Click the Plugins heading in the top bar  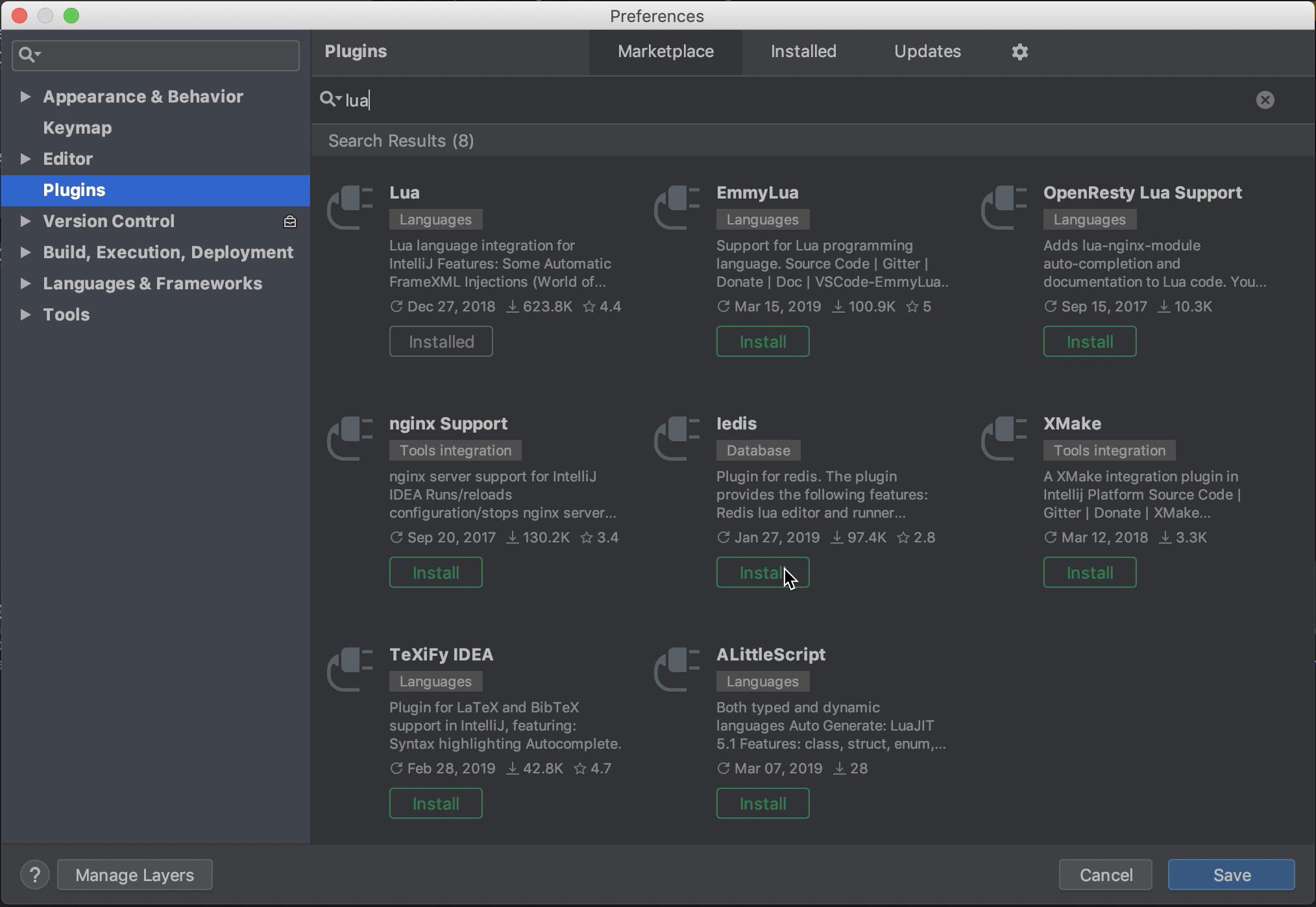pyautogui.click(x=356, y=51)
